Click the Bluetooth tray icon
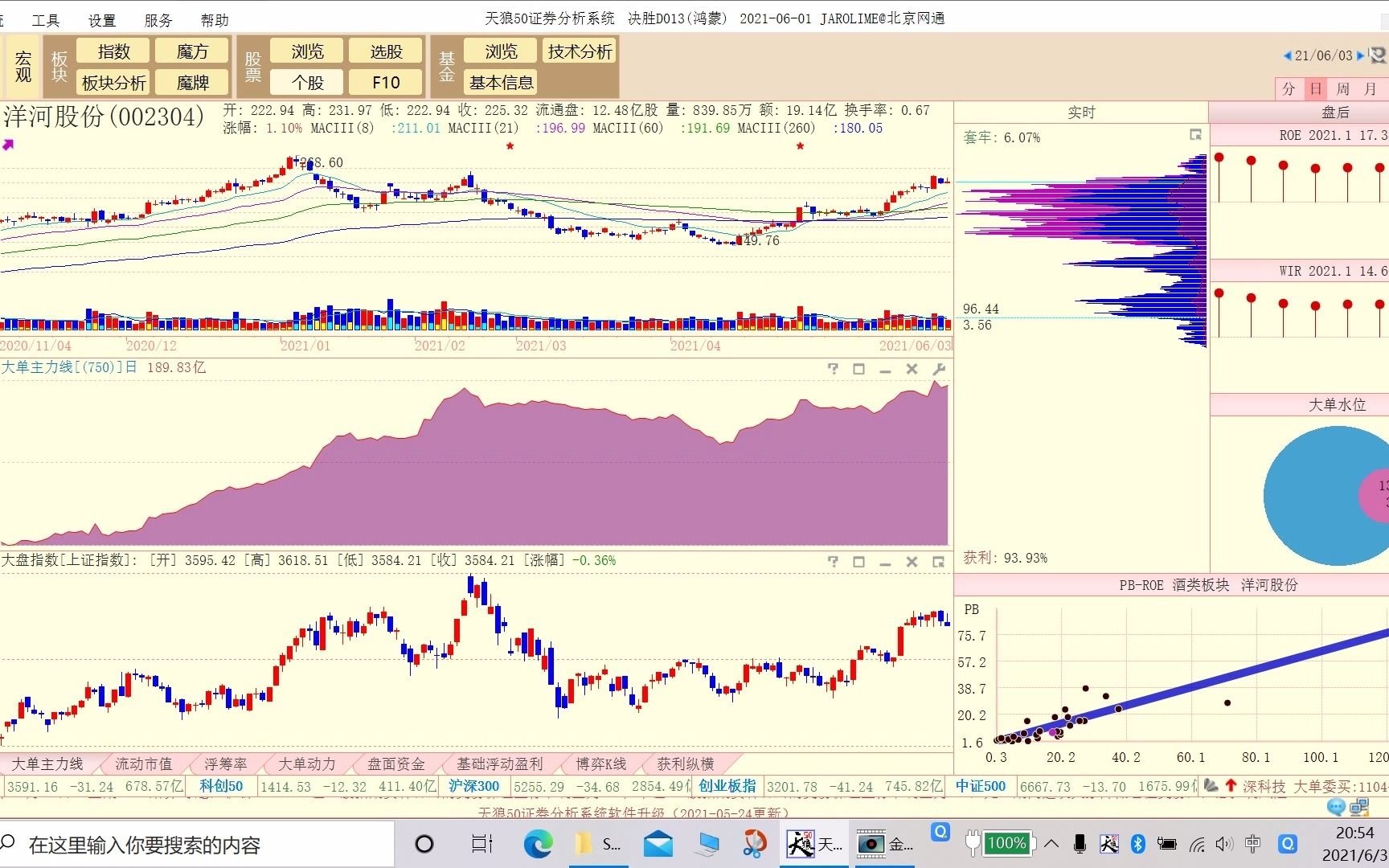 point(1137,844)
